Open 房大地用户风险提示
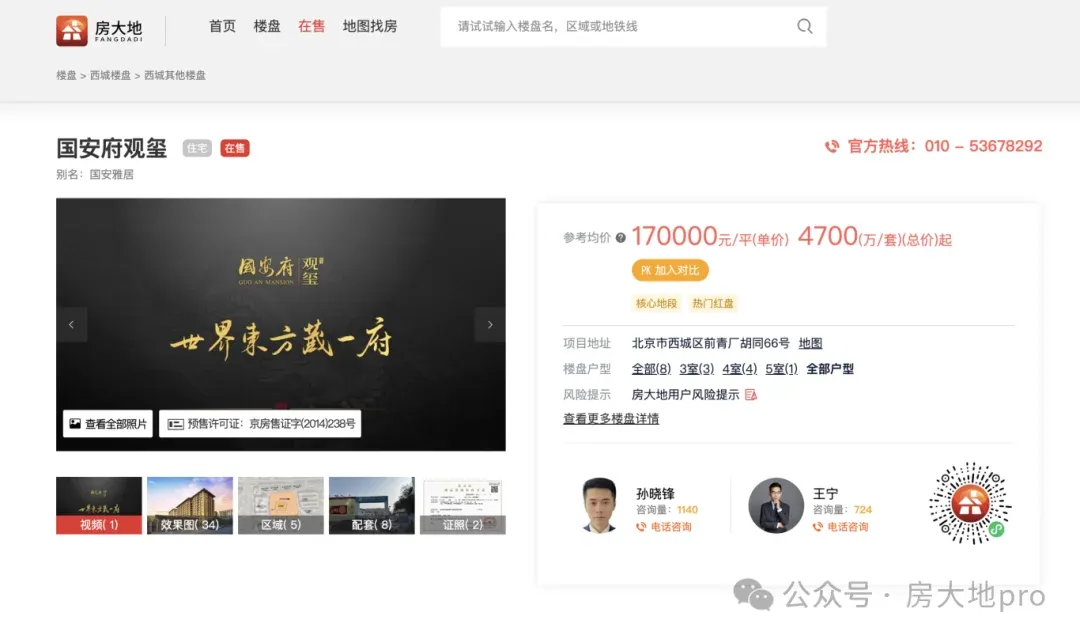 (685, 395)
